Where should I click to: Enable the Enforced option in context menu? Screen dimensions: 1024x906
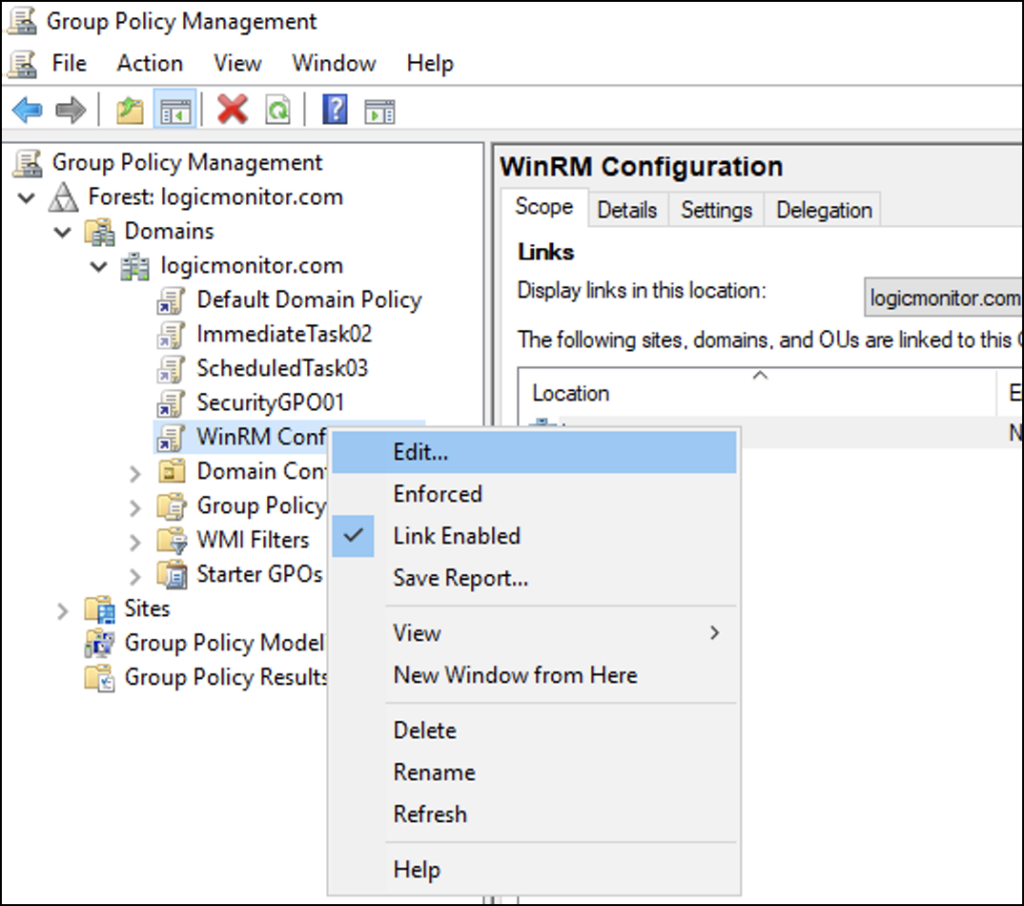(x=437, y=494)
